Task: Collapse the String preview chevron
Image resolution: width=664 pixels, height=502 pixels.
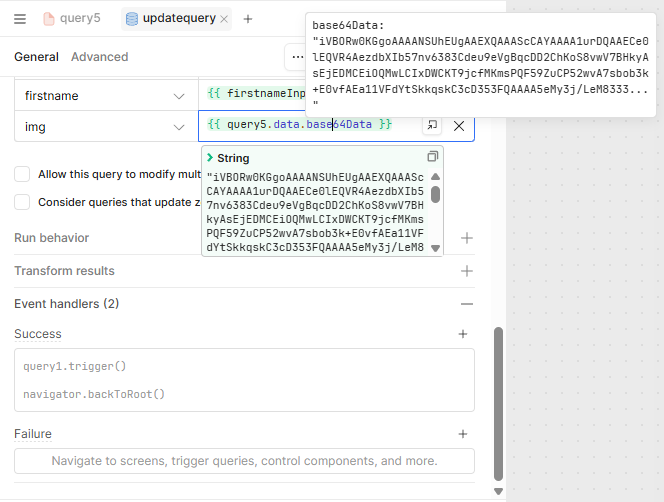Action: [210, 158]
